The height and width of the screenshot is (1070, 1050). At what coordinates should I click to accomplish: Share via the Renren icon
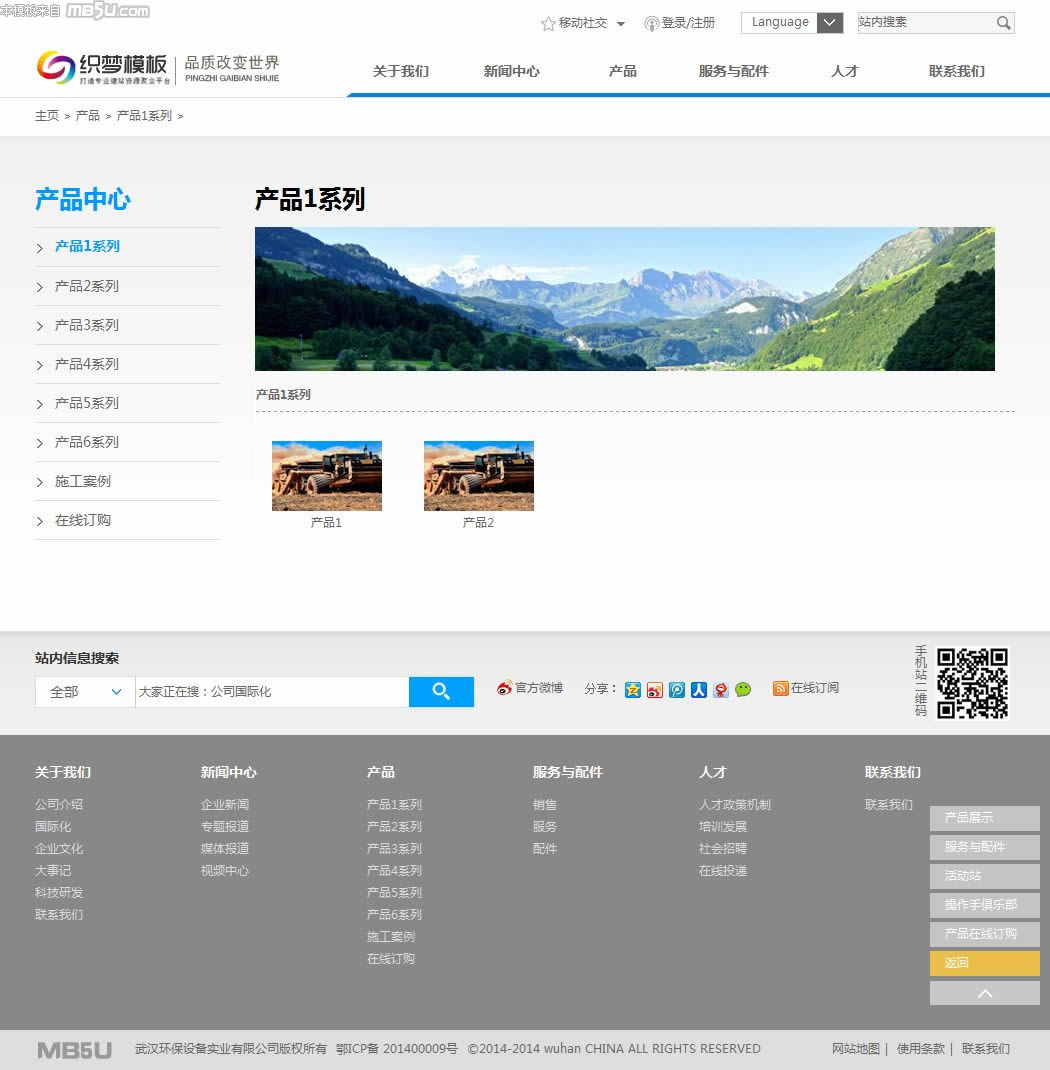[x=699, y=689]
